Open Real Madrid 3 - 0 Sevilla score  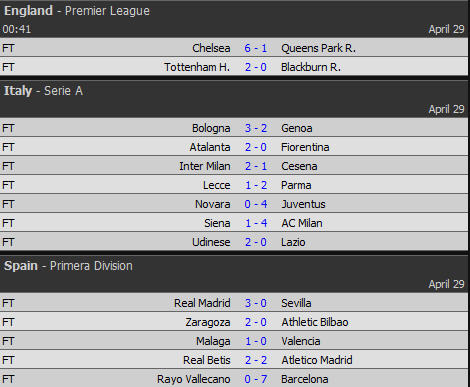[x=256, y=303]
